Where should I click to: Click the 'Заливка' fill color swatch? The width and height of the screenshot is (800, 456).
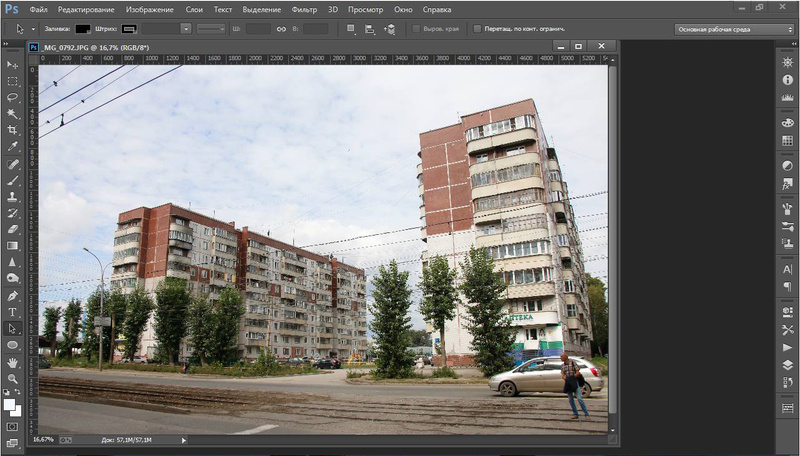pos(83,29)
